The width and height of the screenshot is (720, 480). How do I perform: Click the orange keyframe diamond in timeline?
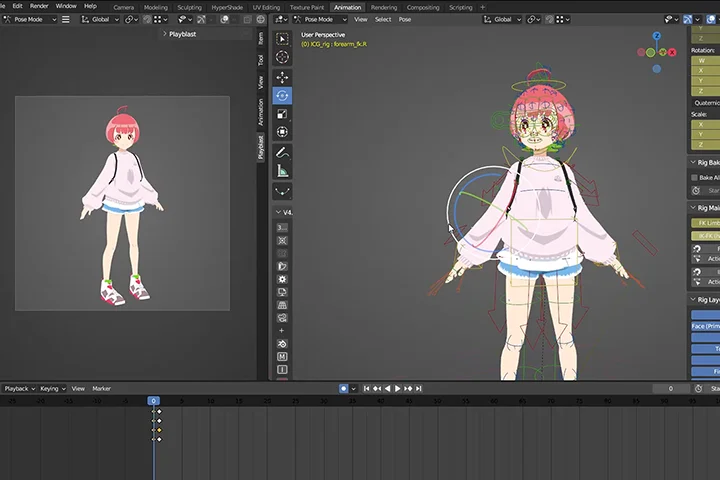tap(159, 430)
